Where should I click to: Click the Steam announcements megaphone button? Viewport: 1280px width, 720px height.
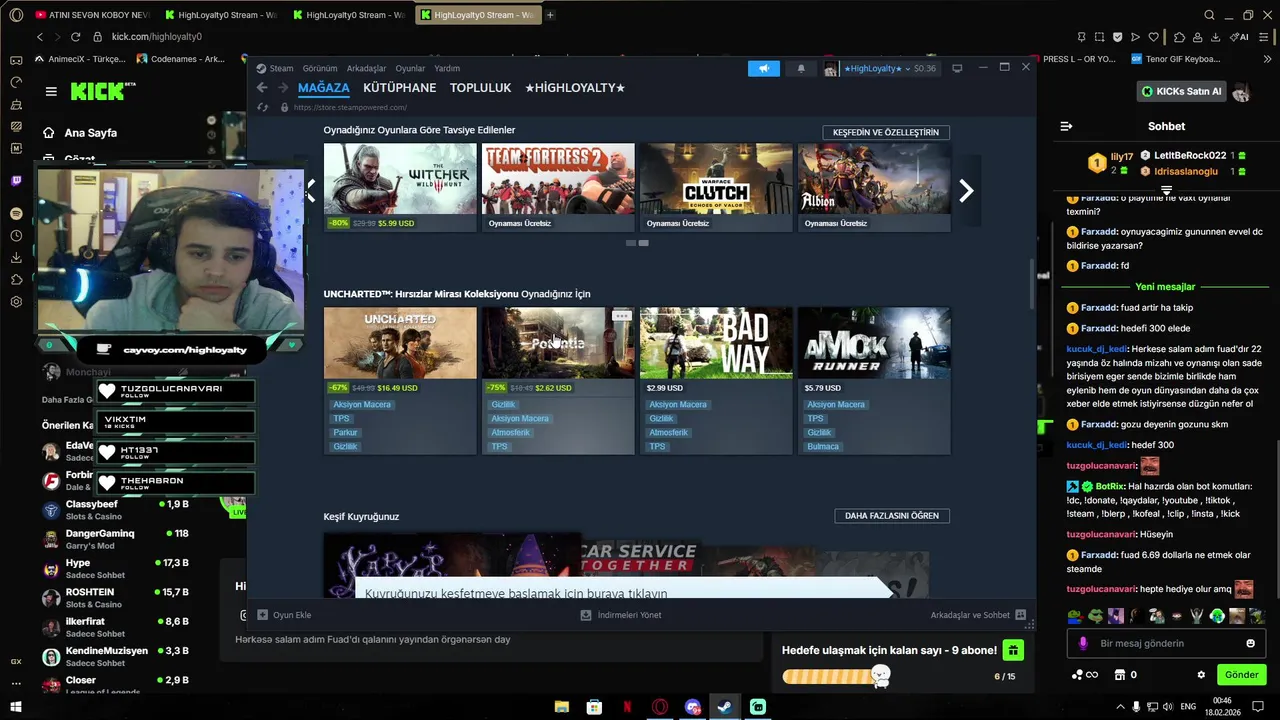pyautogui.click(x=763, y=68)
